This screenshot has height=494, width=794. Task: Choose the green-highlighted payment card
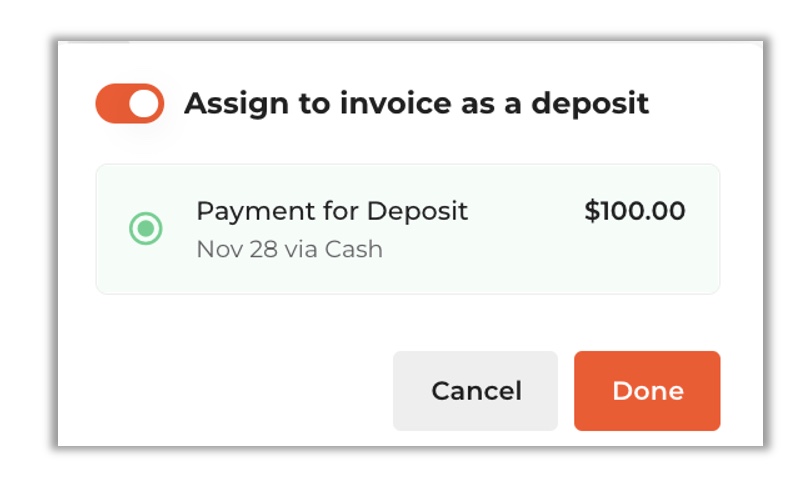[x=408, y=229]
